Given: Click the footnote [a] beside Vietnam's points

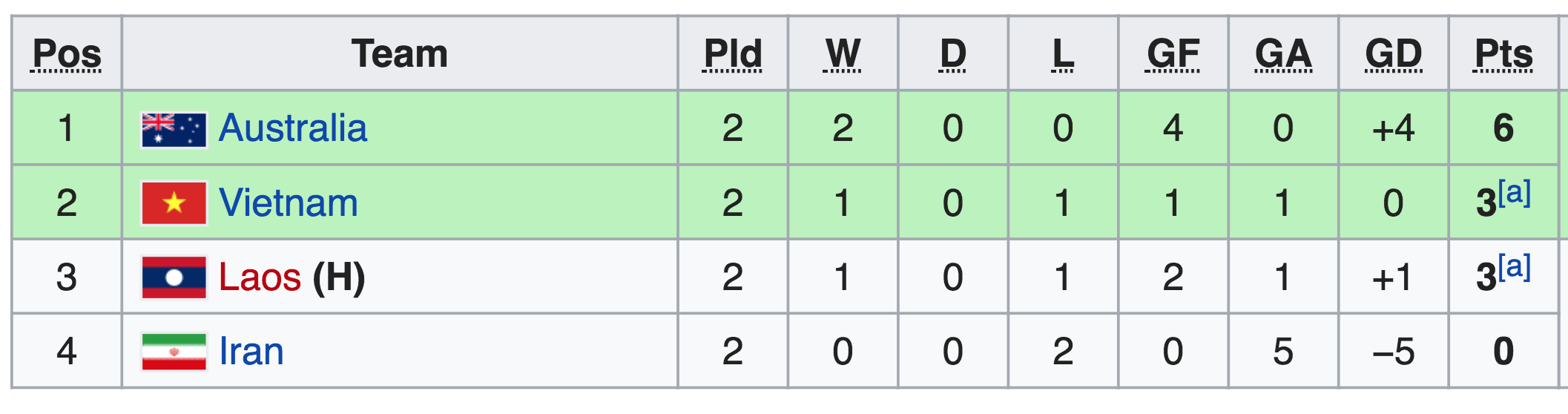Looking at the screenshot, I should pos(1515,193).
